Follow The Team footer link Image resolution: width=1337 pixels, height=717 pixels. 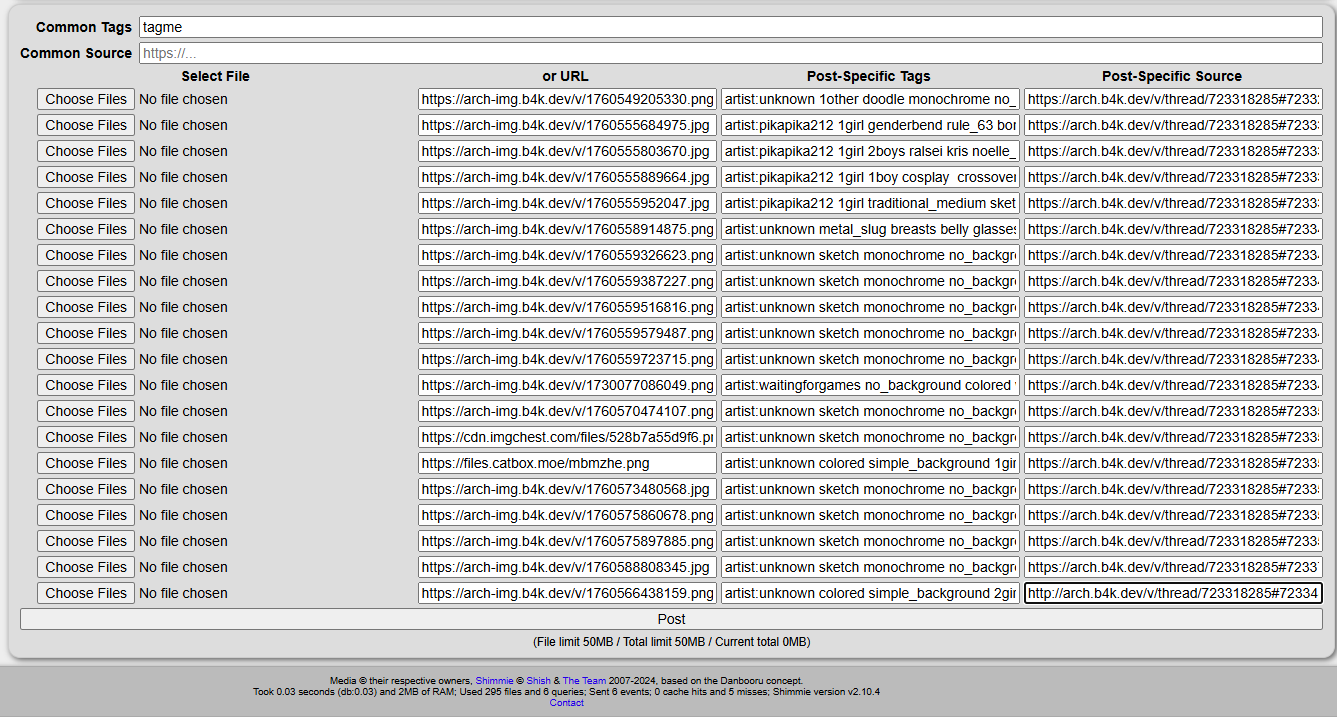tap(583, 681)
